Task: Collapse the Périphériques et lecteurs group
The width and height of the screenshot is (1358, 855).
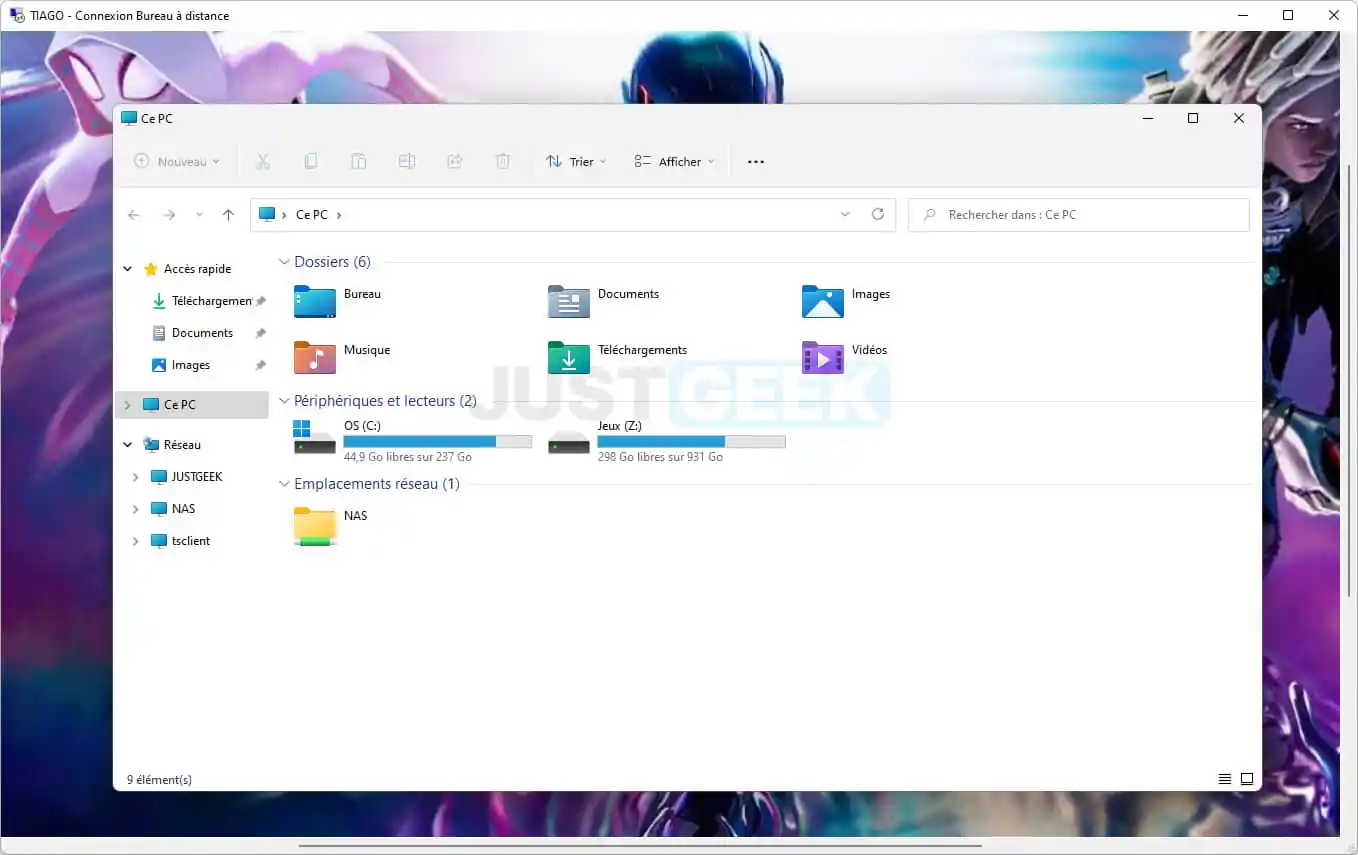Action: 284,401
